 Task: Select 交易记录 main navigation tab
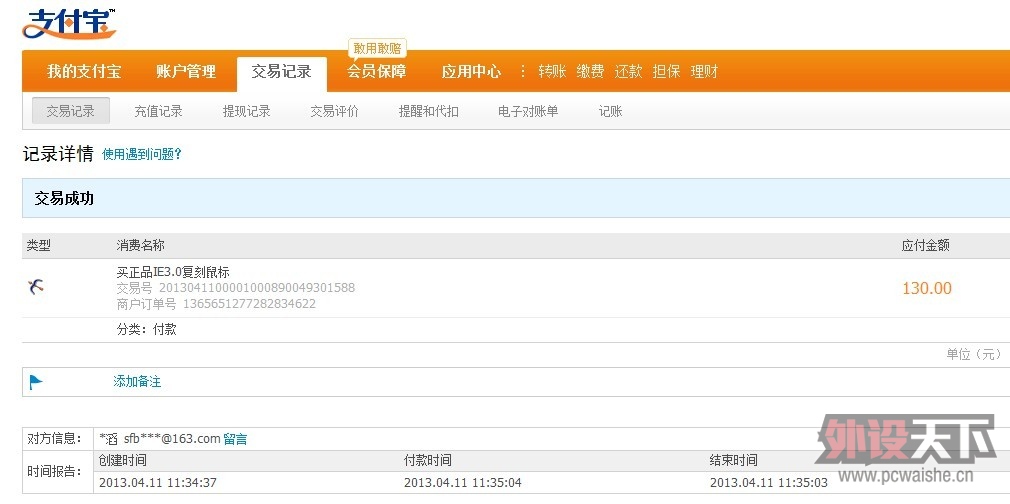pyautogui.click(x=281, y=71)
